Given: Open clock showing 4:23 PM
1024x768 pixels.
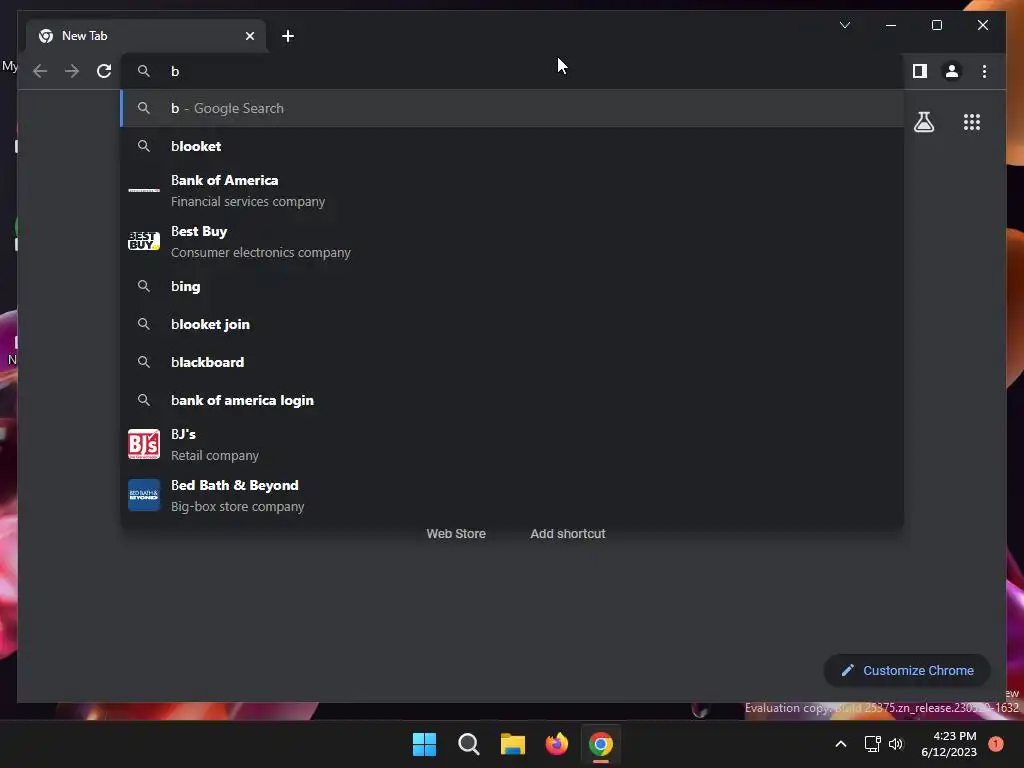Looking at the screenshot, I should pos(949,744).
